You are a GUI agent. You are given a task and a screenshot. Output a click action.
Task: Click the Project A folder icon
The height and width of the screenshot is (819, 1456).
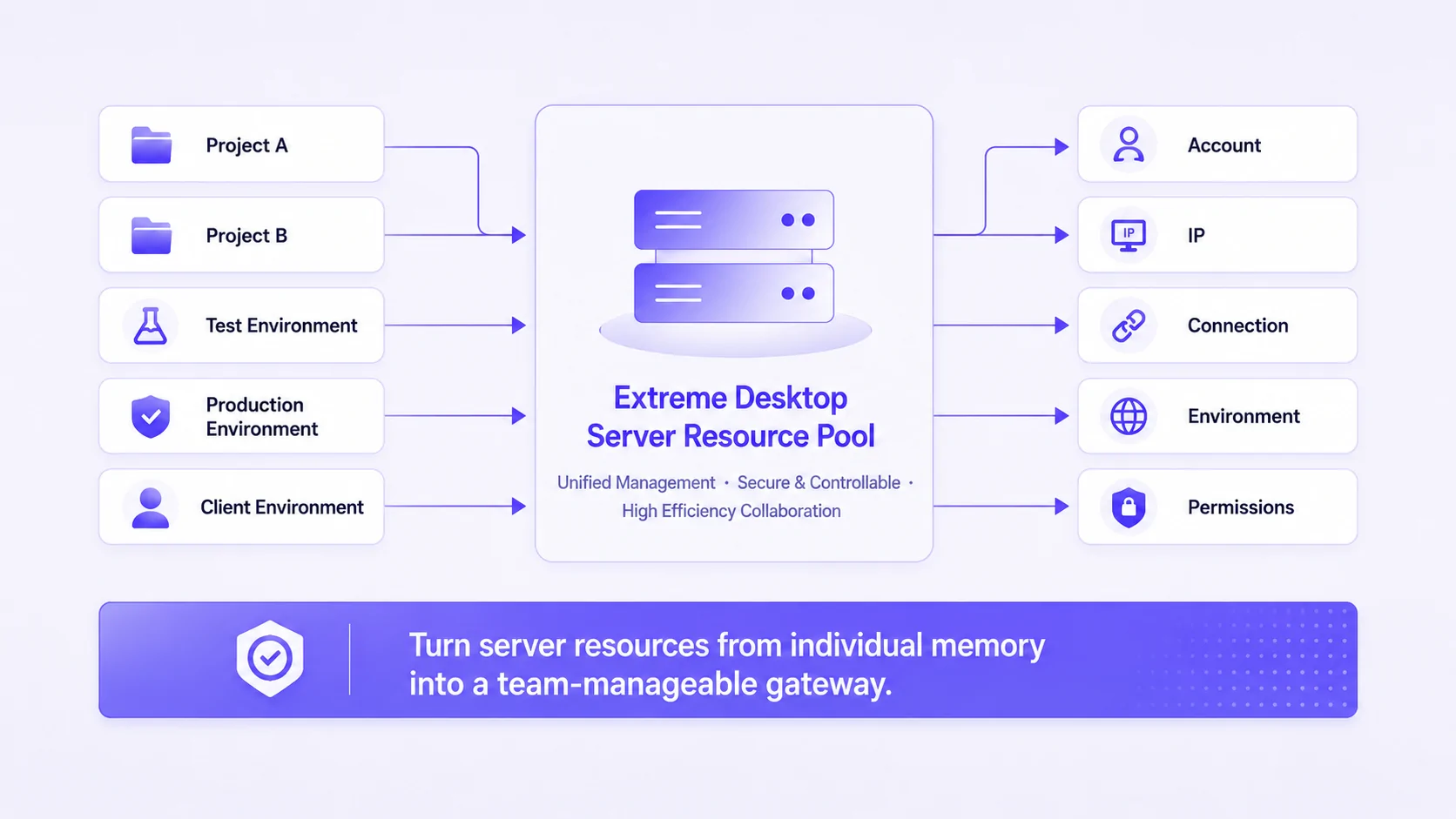coord(152,145)
